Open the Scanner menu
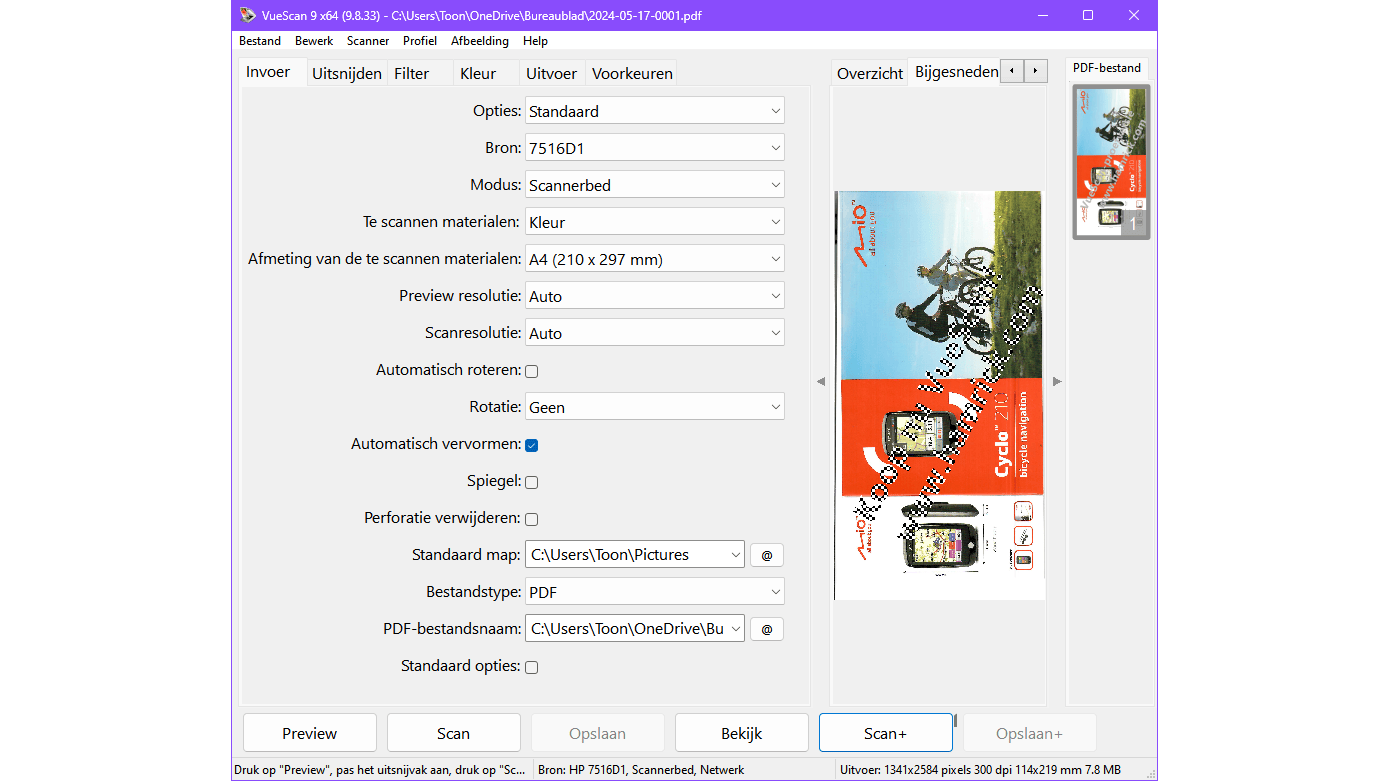The height and width of the screenshot is (781, 1388). (x=368, y=41)
